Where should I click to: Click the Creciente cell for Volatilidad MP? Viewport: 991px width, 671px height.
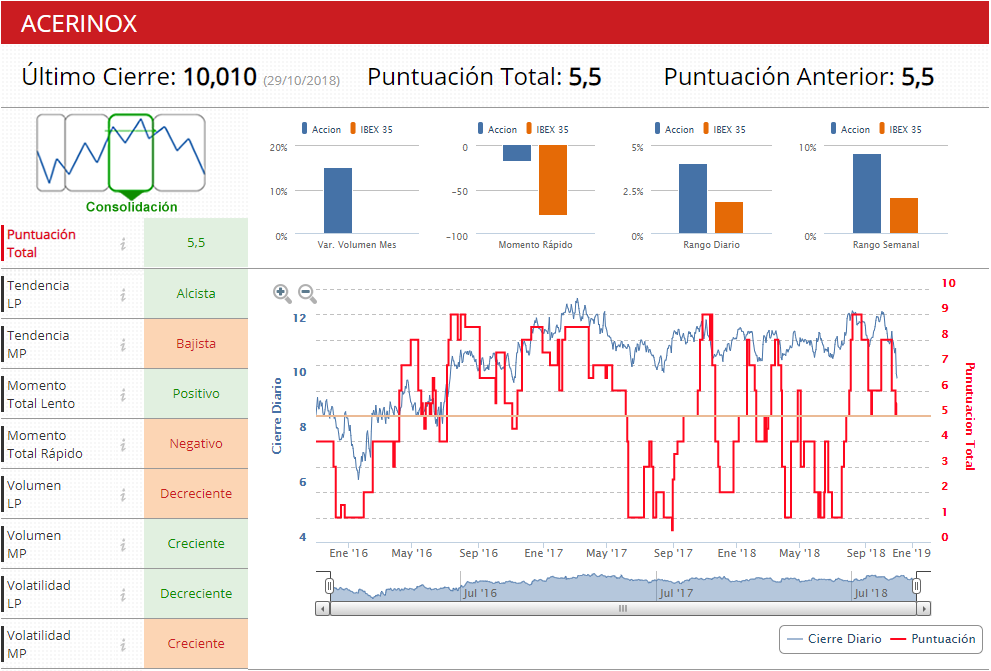point(196,643)
